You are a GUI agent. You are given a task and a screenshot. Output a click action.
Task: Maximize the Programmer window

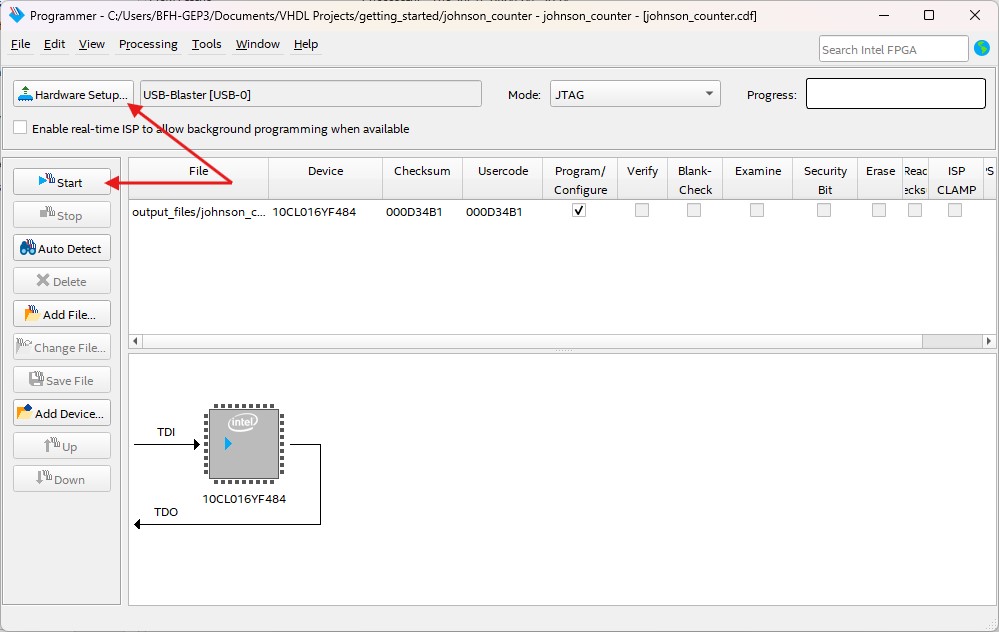click(x=928, y=15)
